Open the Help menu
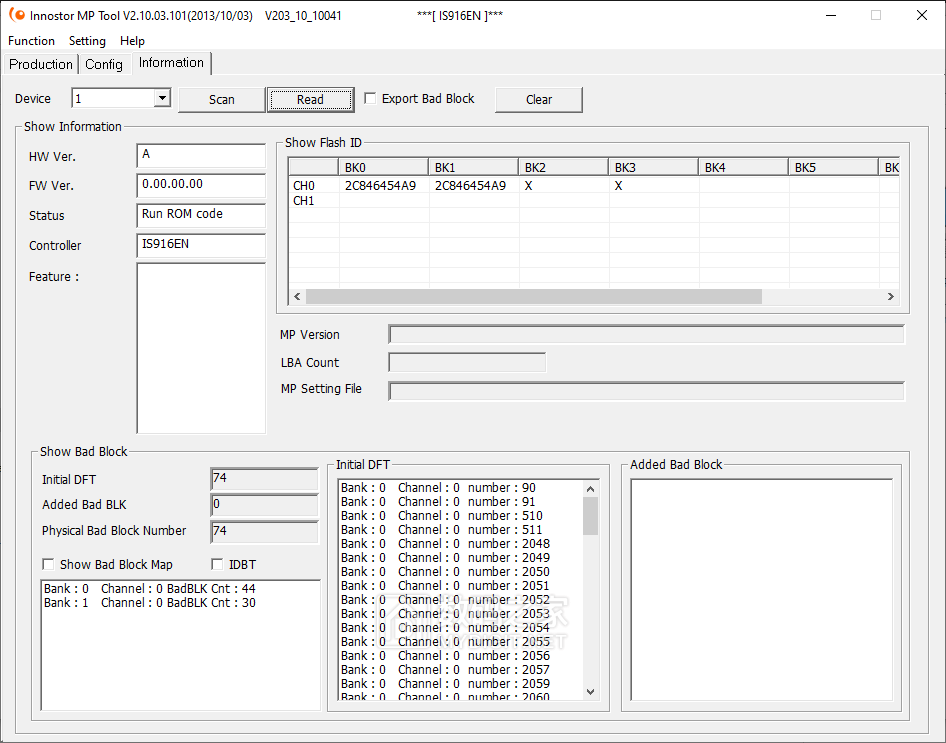This screenshot has height=743, width=946. click(x=132, y=41)
